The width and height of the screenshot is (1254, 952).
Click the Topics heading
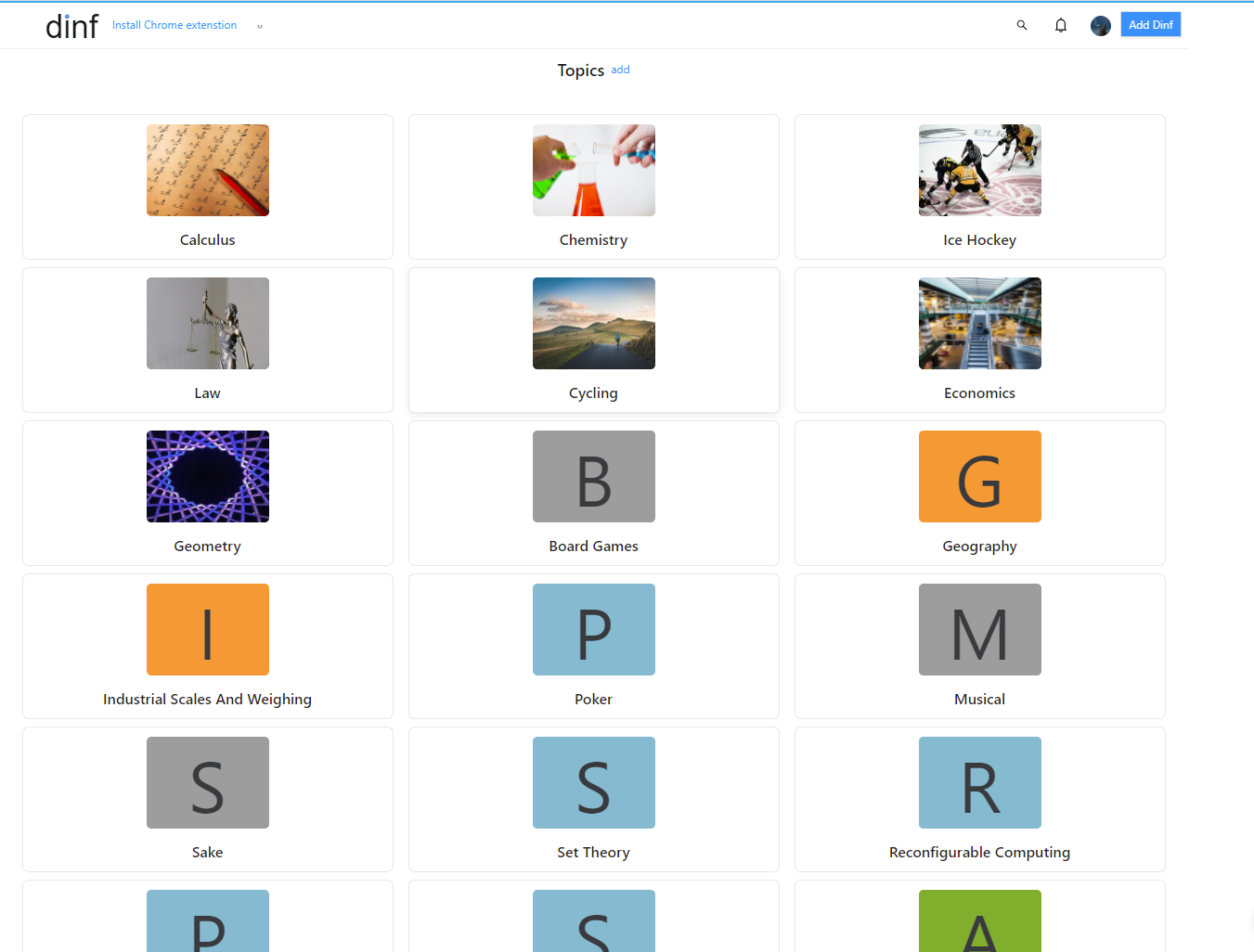[x=581, y=71]
